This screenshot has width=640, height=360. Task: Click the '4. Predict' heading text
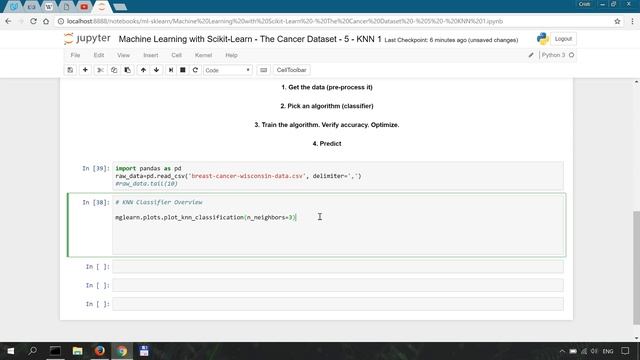point(327,144)
